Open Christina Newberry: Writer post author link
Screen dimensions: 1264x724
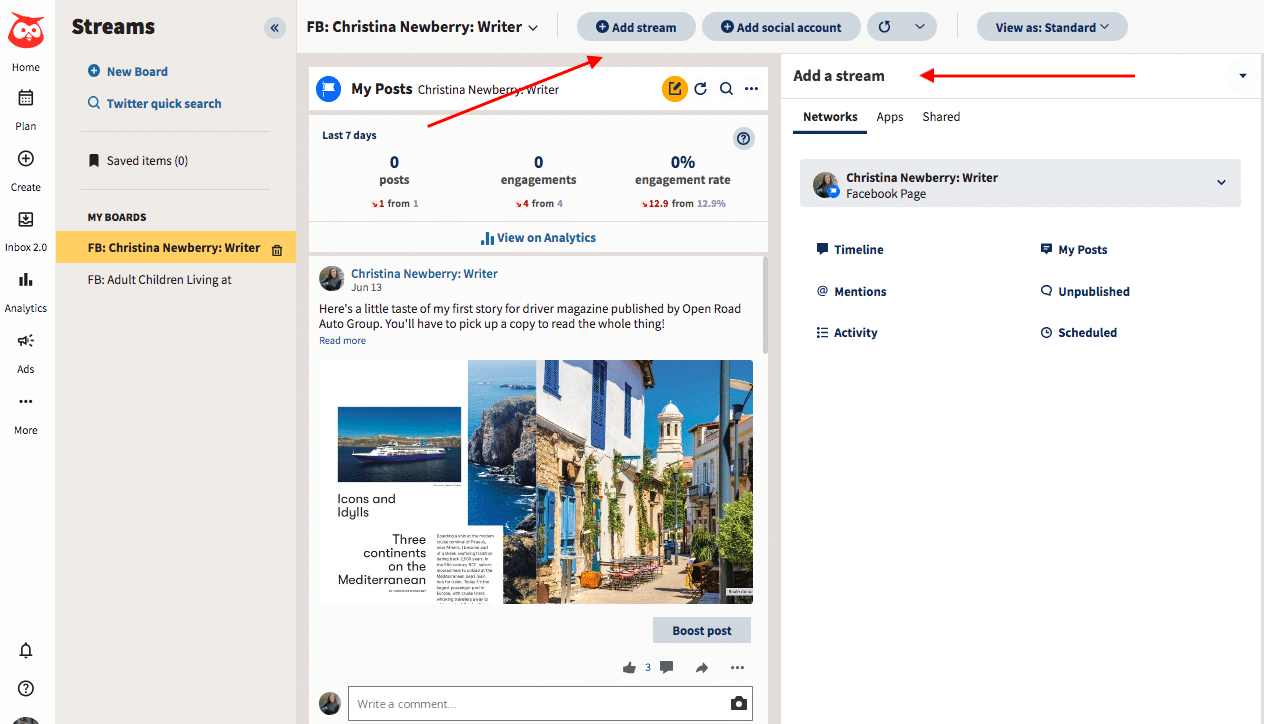pyautogui.click(x=424, y=274)
